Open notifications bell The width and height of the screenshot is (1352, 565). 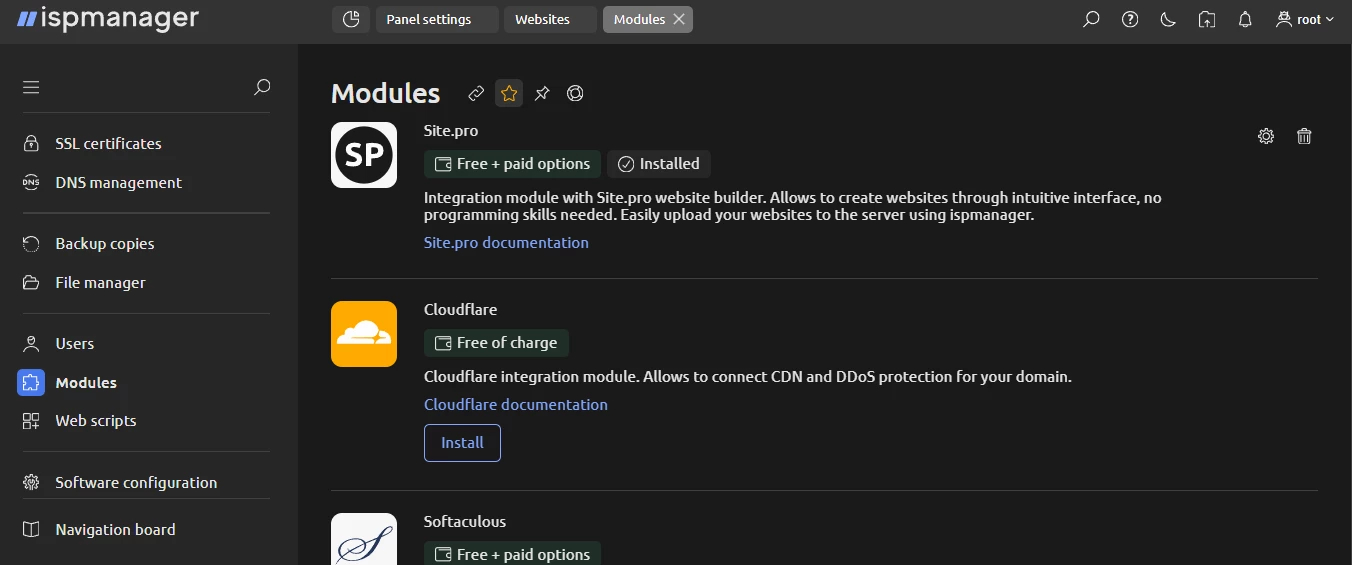tap(1245, 19)
